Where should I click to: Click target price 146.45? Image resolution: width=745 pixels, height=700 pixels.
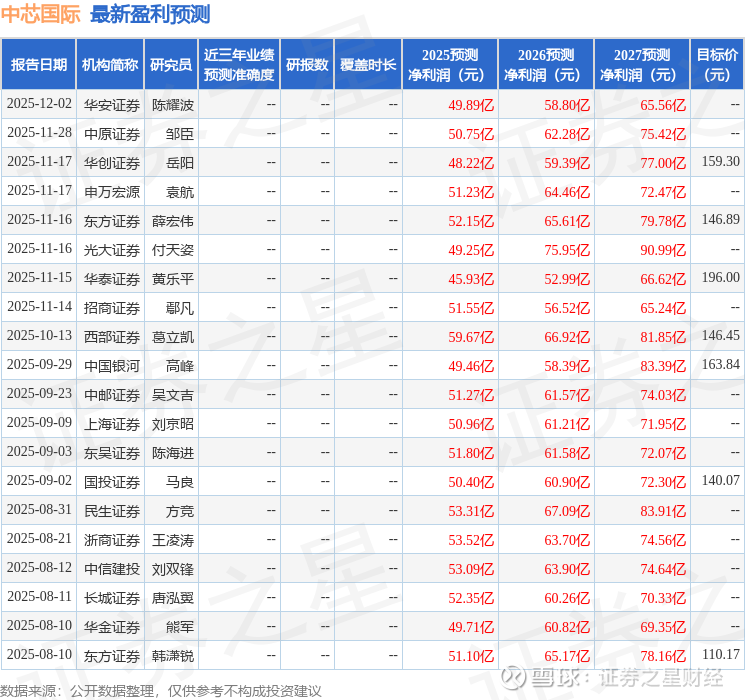pos(721,336)
